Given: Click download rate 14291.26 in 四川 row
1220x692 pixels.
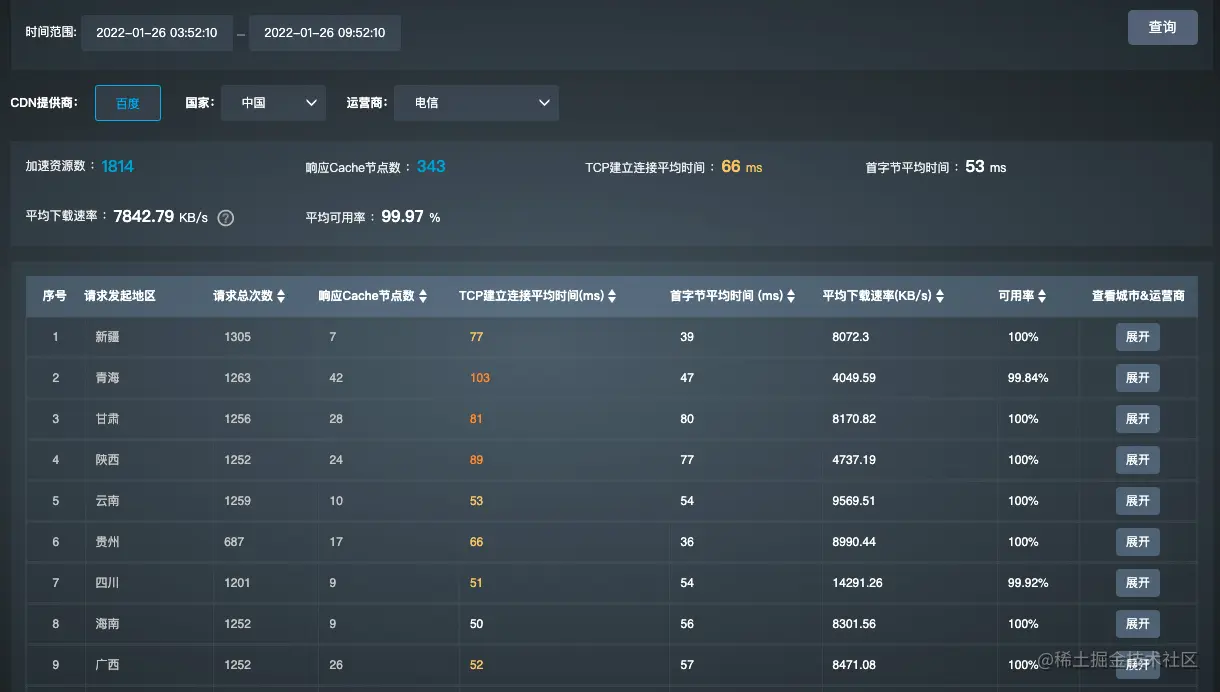Looking at the screenshot, I should point(857,583).
